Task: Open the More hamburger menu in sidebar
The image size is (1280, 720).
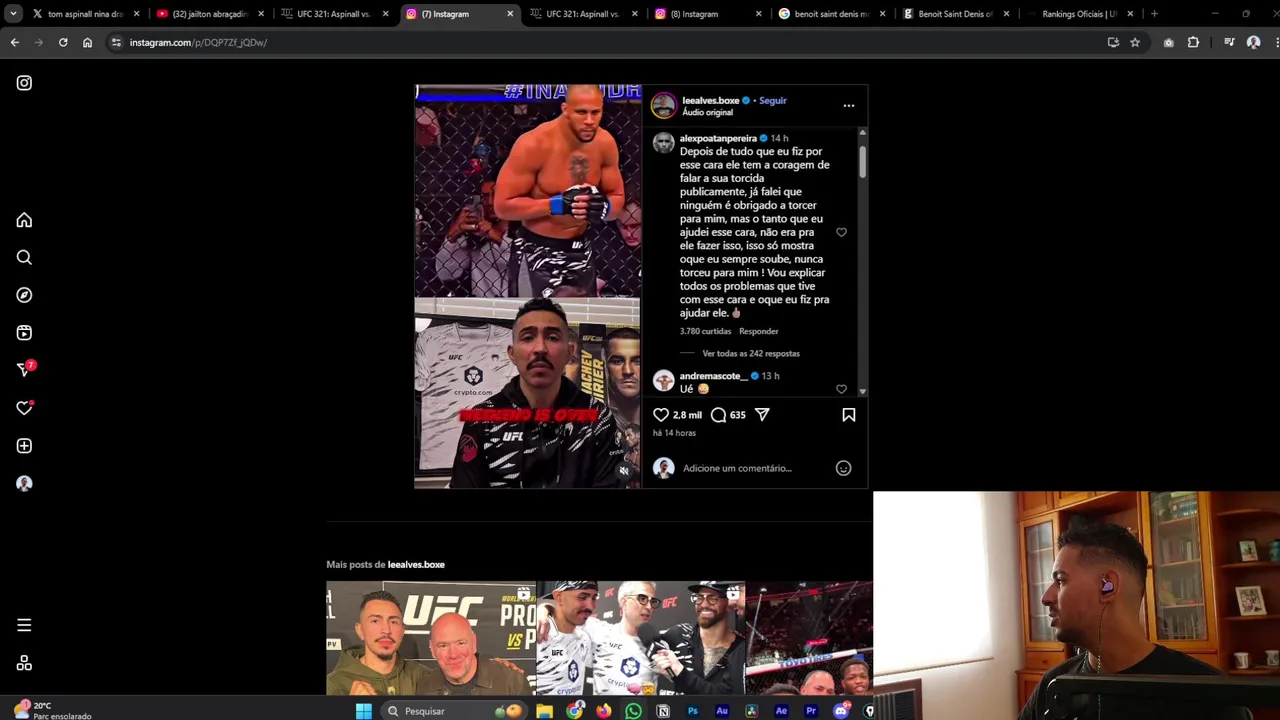Action: tap(24, 626)
